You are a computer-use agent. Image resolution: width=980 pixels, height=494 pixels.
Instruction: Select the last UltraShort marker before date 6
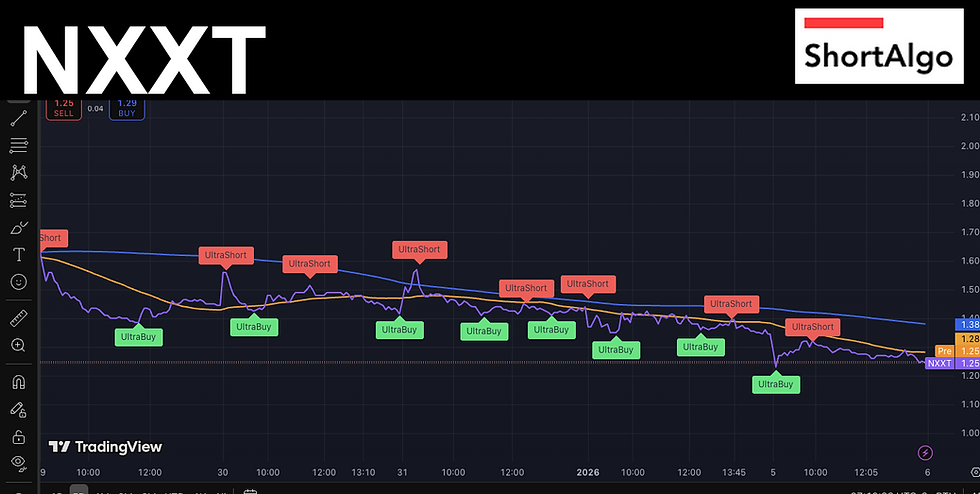812,326
